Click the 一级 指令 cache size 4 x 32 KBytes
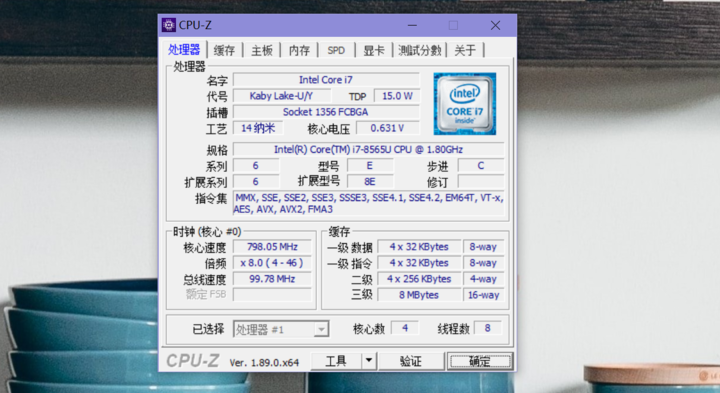 coord(419,263)
